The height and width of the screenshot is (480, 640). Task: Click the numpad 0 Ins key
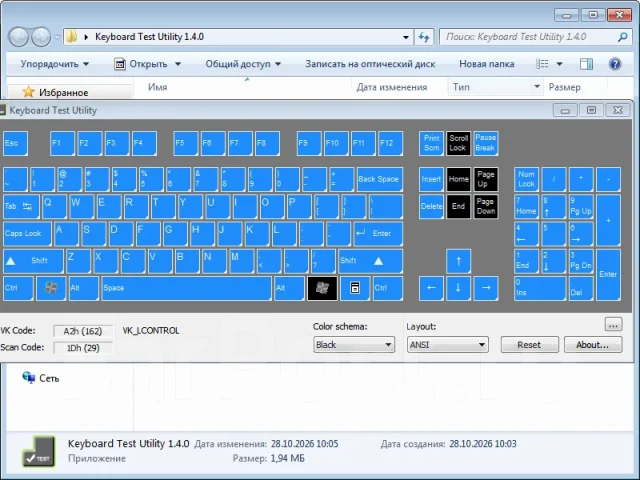(540, 288)
